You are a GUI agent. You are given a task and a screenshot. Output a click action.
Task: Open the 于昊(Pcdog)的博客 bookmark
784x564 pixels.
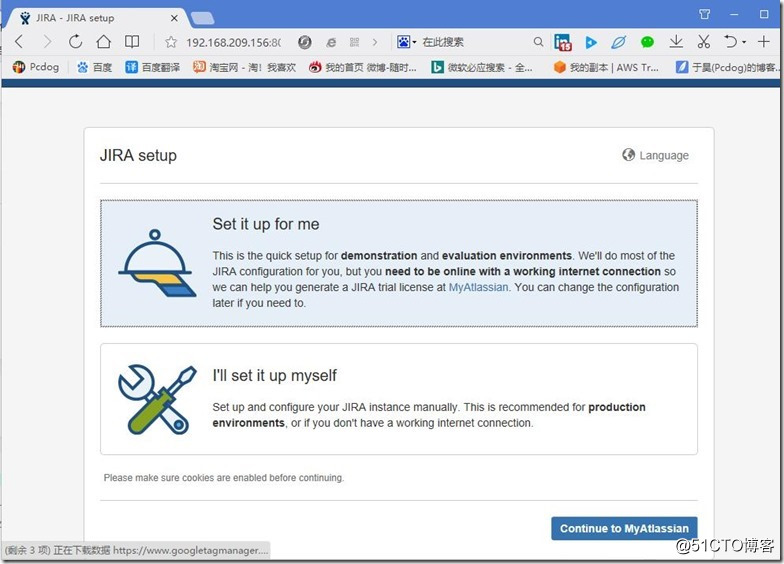[x=728, y=67]
